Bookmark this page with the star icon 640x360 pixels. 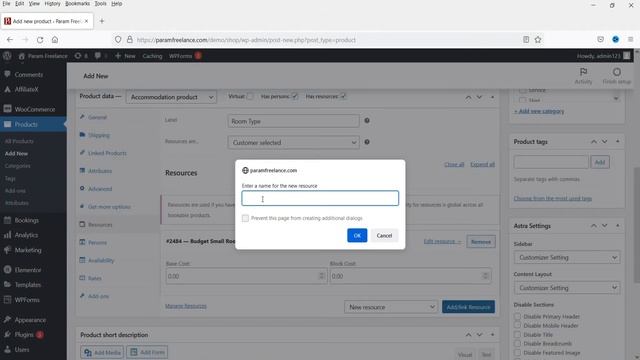[x=538, y=40]
